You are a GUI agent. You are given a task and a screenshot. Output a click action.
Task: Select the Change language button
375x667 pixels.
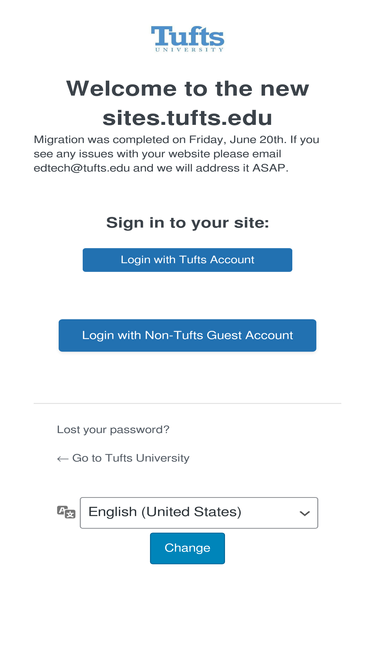(188, 548)
